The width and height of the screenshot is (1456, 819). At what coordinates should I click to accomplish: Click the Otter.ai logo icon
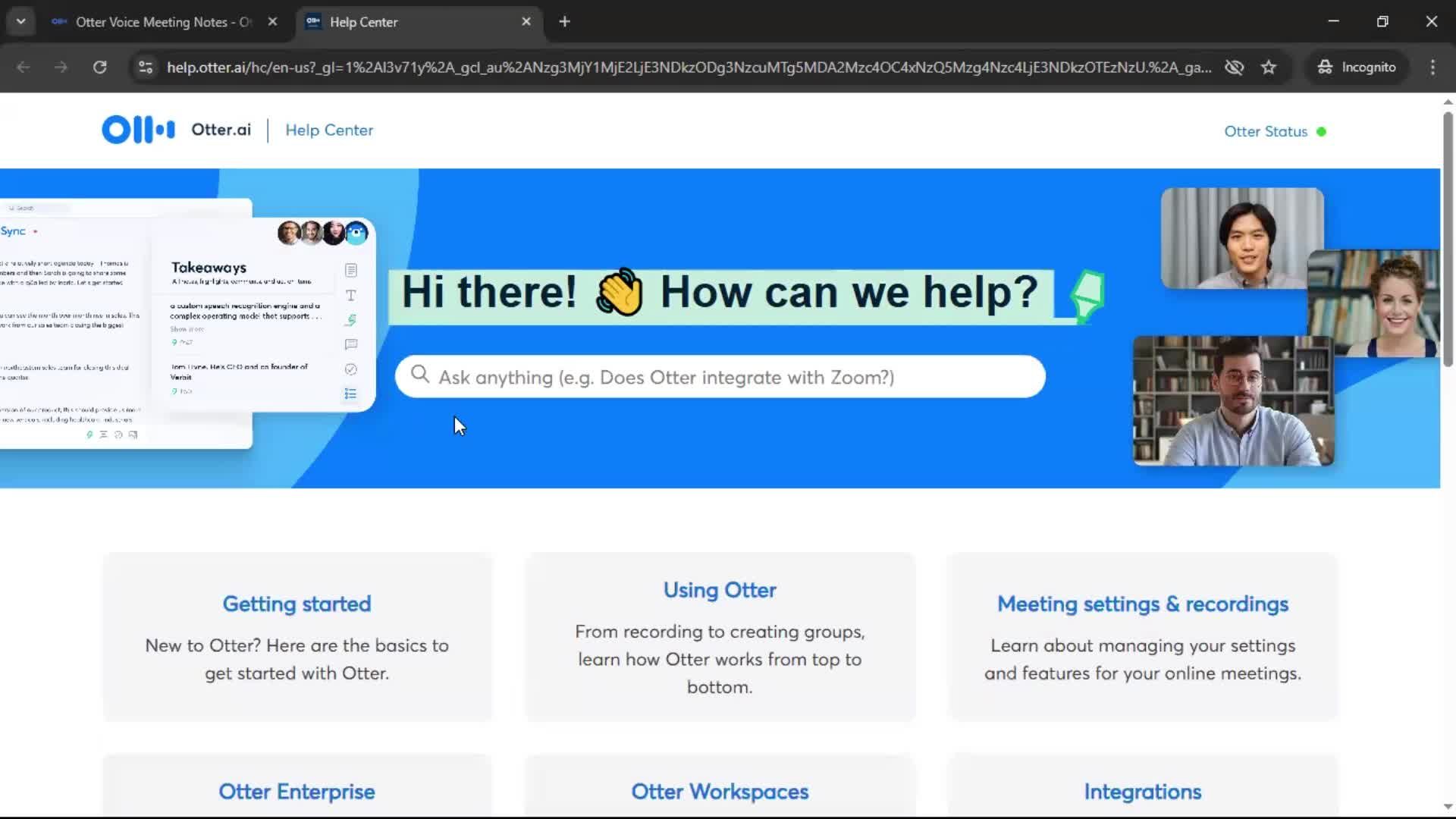pyautogui.click(x=138, y=130)
